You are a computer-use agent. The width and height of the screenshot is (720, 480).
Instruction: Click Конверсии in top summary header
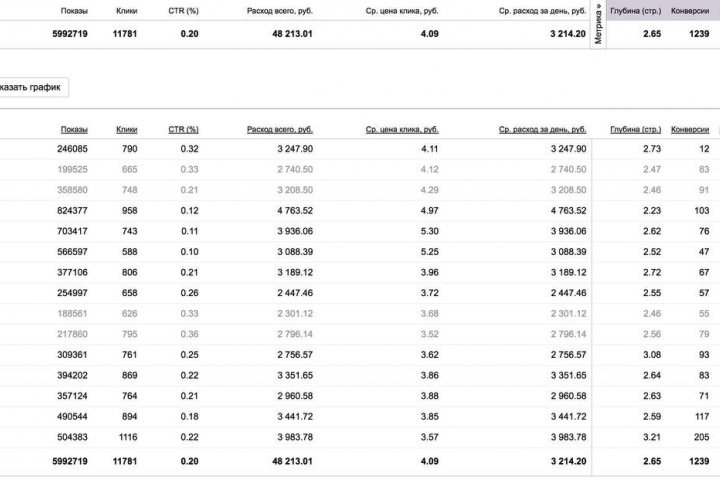pos(690,11)
